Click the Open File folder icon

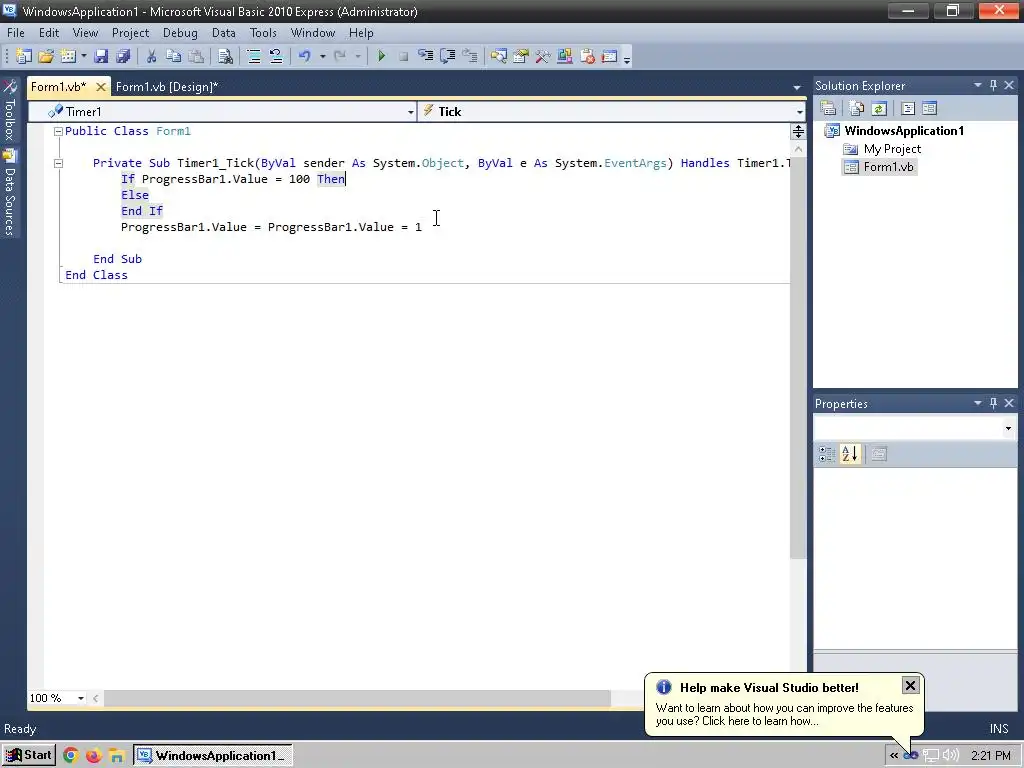46,57
